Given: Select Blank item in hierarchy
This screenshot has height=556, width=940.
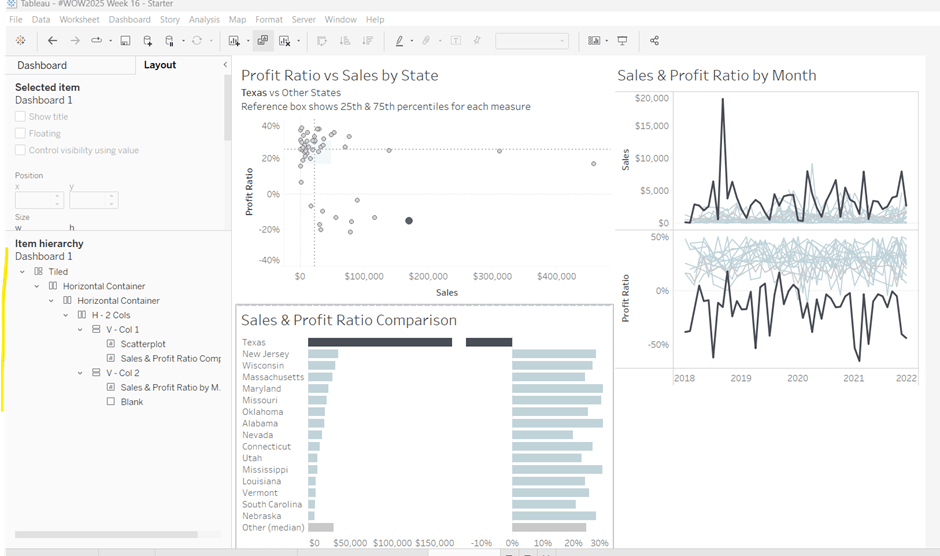Looking at the screenshot, I should (x=131, y=402).
